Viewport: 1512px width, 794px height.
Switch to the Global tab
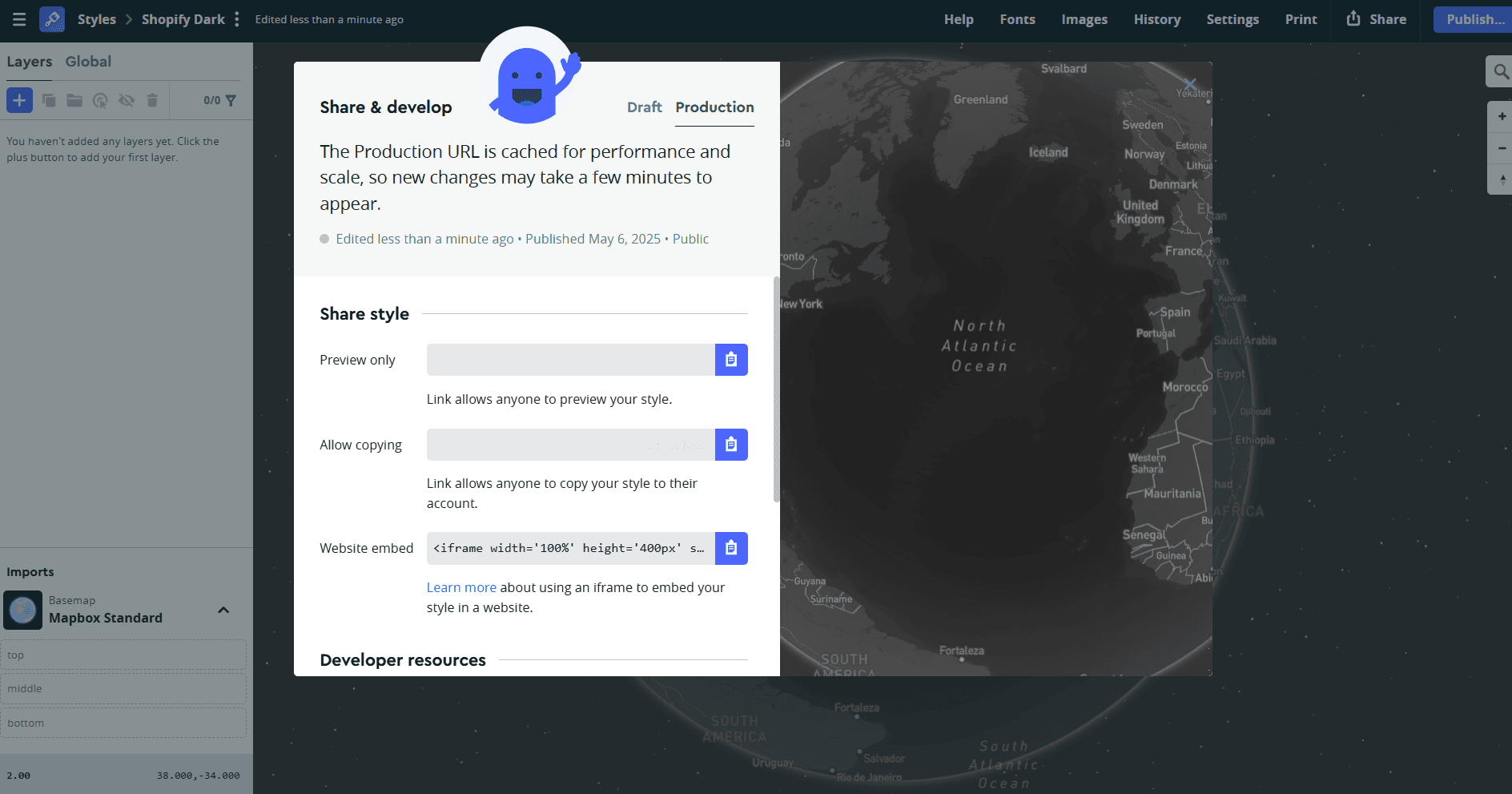pos(88,61)
